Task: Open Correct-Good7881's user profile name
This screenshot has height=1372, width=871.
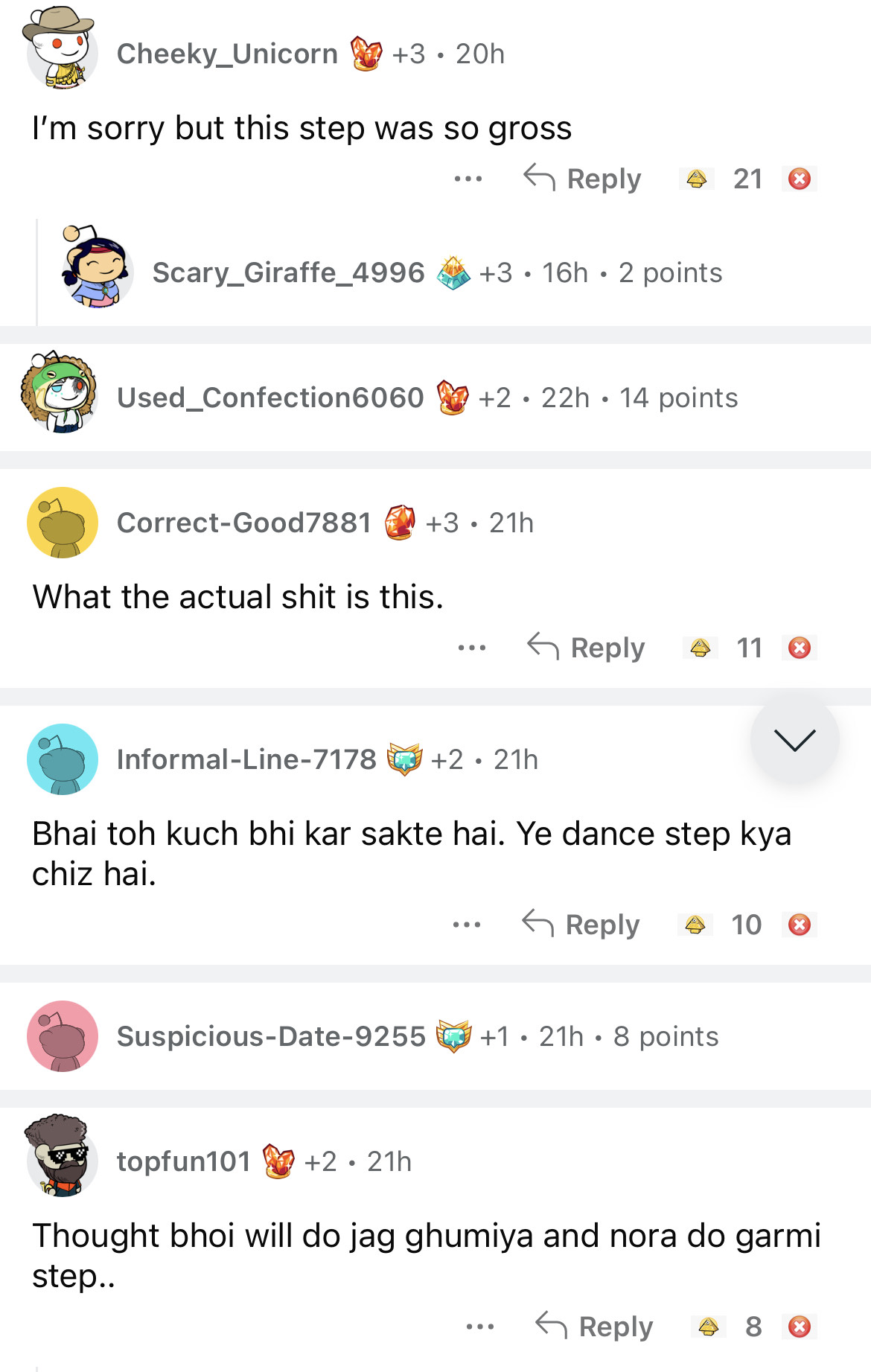Action: pos(244,523)
